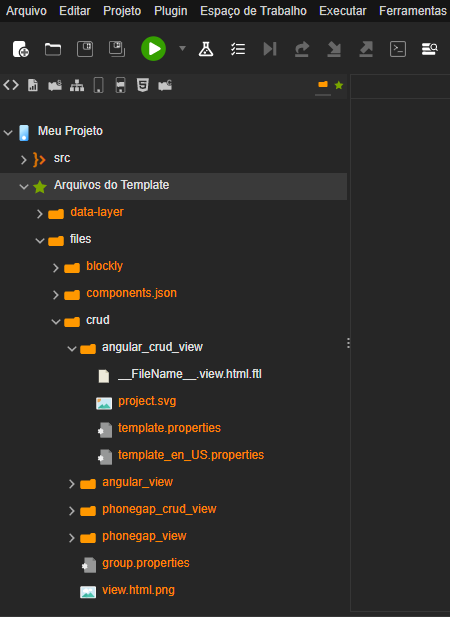This screenshot has width=450, height=617.
Task: Click the checklist tasks icon
Action: (x=238, y=49)
